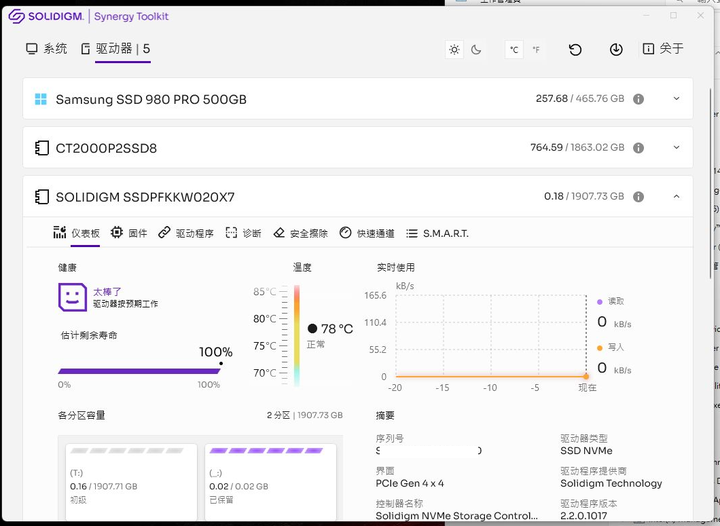
Task: Click the 78 °C temperature reading
Action: click(337, 329)
